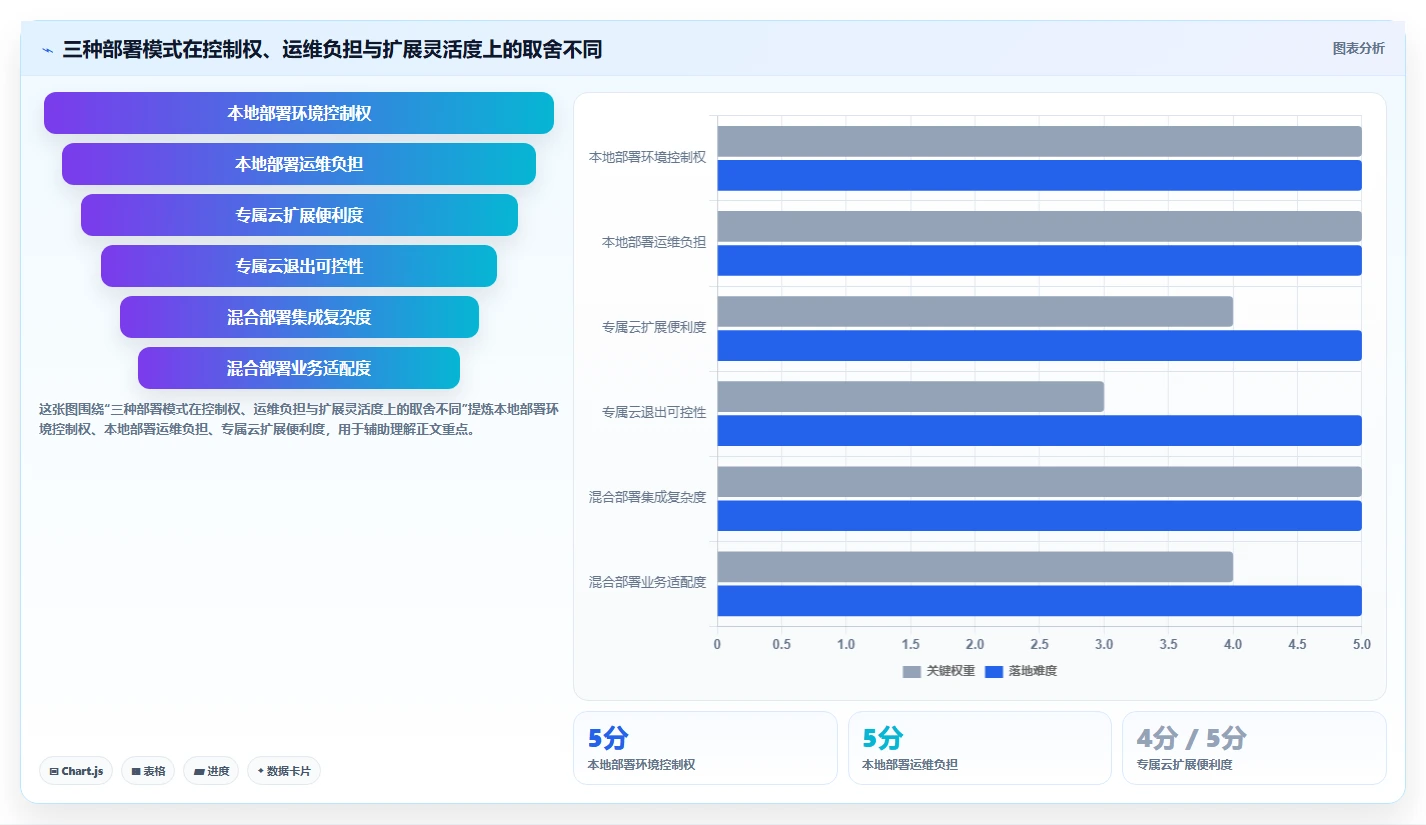Click the blue 落地难度 bar for 专属云扩展便利度
The width and height of the screenshot is (1426, 825).
1039,345
